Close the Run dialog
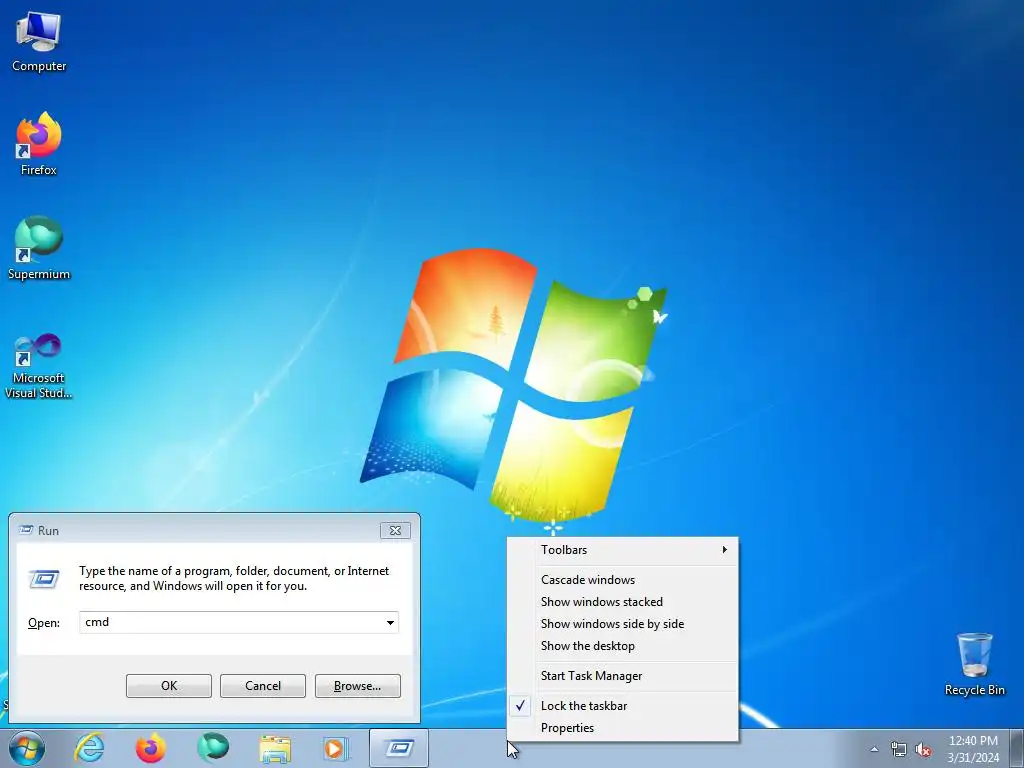The image size is (1024, 768). [x=395, y=530]
